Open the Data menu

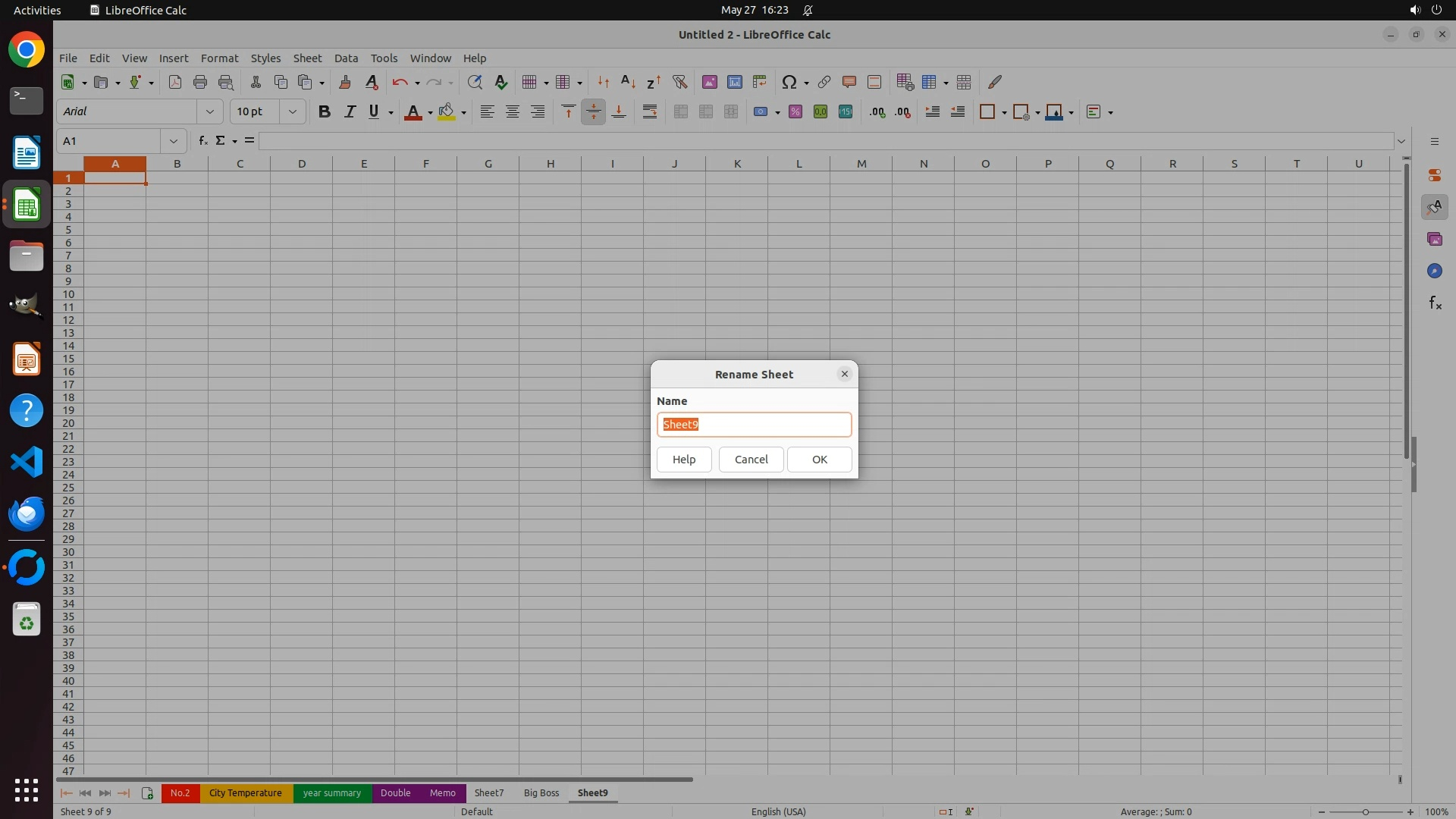346,58
